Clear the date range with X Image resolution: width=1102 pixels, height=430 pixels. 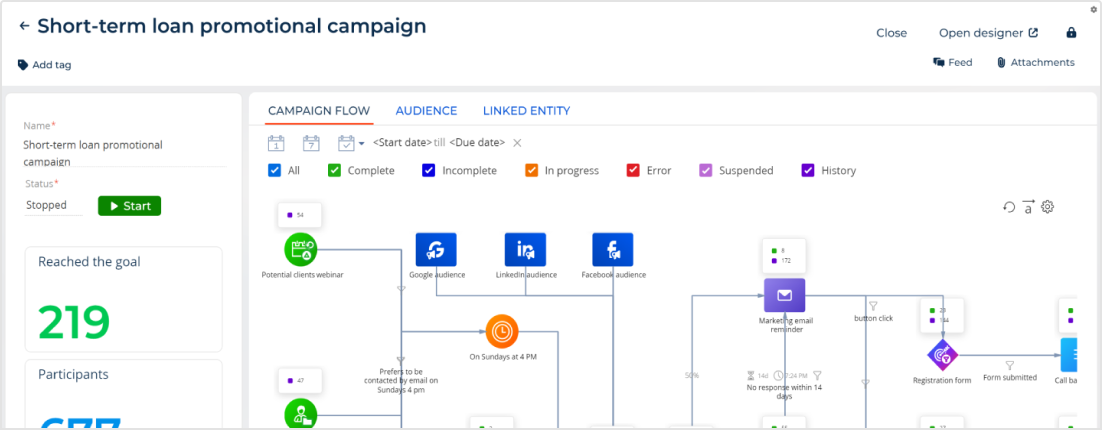click(x=517, y=143)
